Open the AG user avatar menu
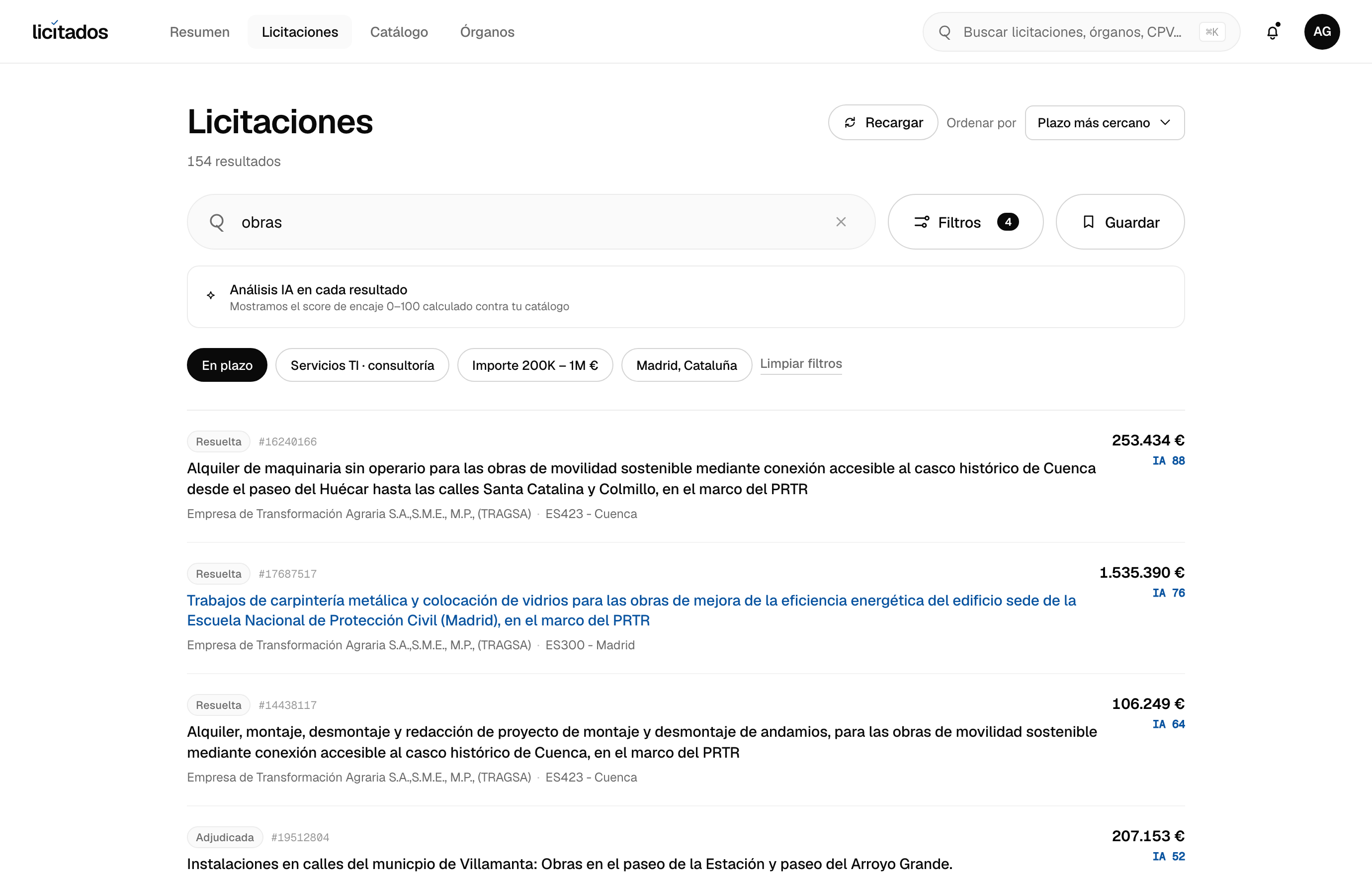Screen dimensions: 1372x875 click(1322, 32)
